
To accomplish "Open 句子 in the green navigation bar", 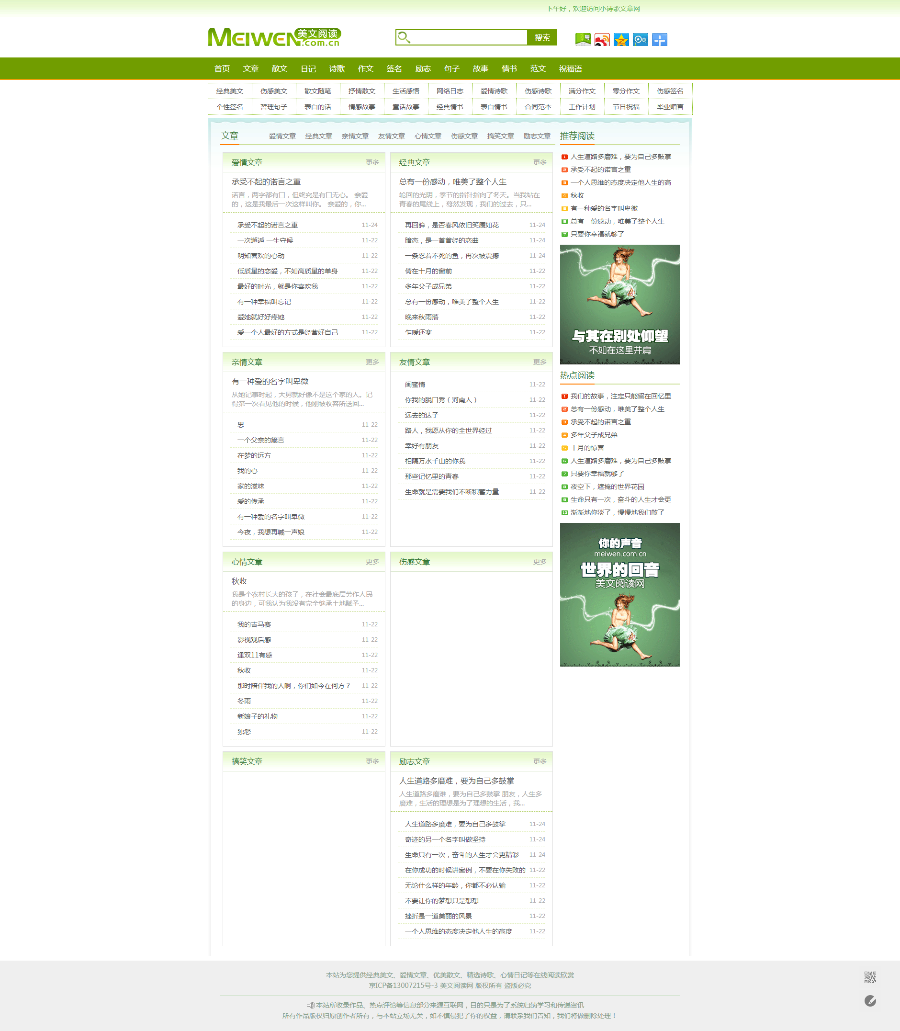I will (x=452, y=68).
